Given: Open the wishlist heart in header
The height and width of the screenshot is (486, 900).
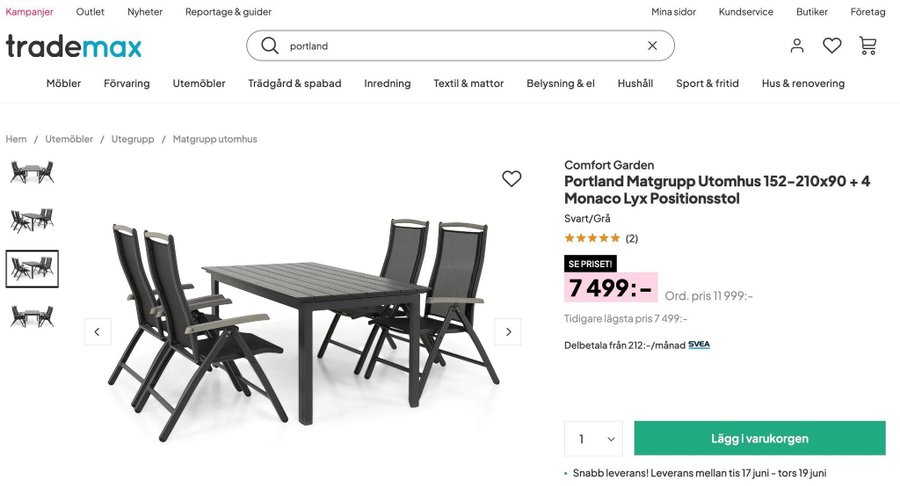Looking at the screenshot, I should point(832,46).
